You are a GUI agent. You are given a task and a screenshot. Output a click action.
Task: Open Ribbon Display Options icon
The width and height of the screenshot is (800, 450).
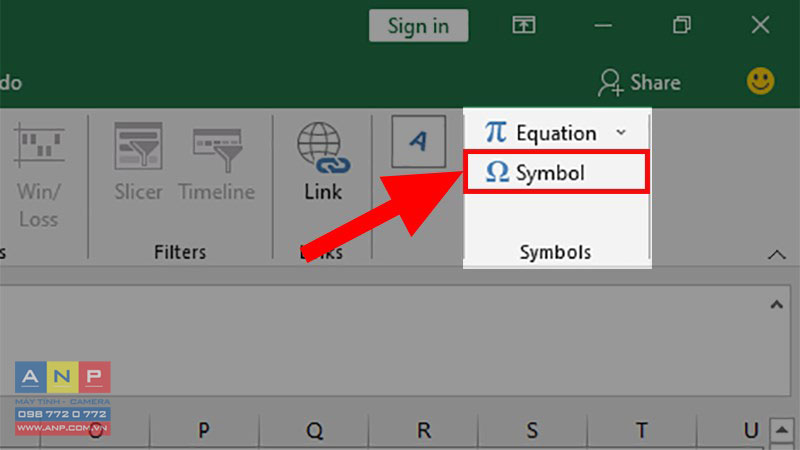(524, 24)
